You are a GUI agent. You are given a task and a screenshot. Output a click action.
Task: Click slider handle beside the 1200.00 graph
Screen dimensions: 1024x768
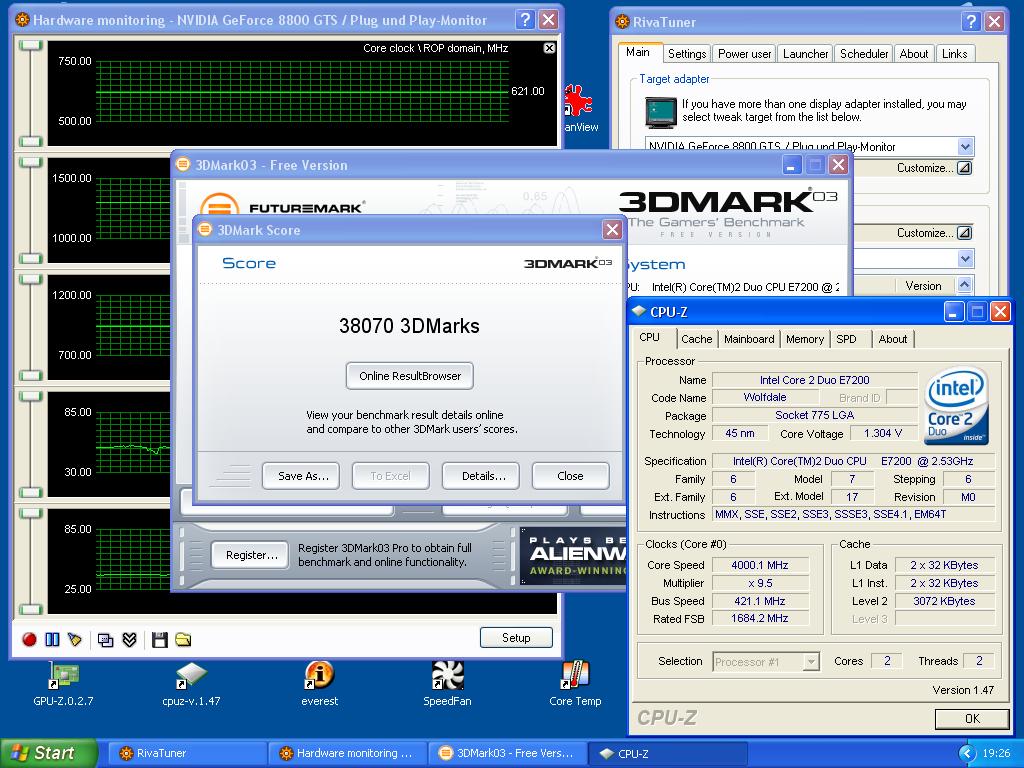30,279
